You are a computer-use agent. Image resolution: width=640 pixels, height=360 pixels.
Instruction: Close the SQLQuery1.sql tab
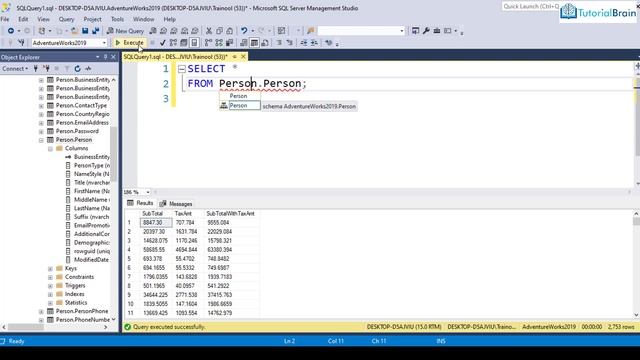pos(243,57)
